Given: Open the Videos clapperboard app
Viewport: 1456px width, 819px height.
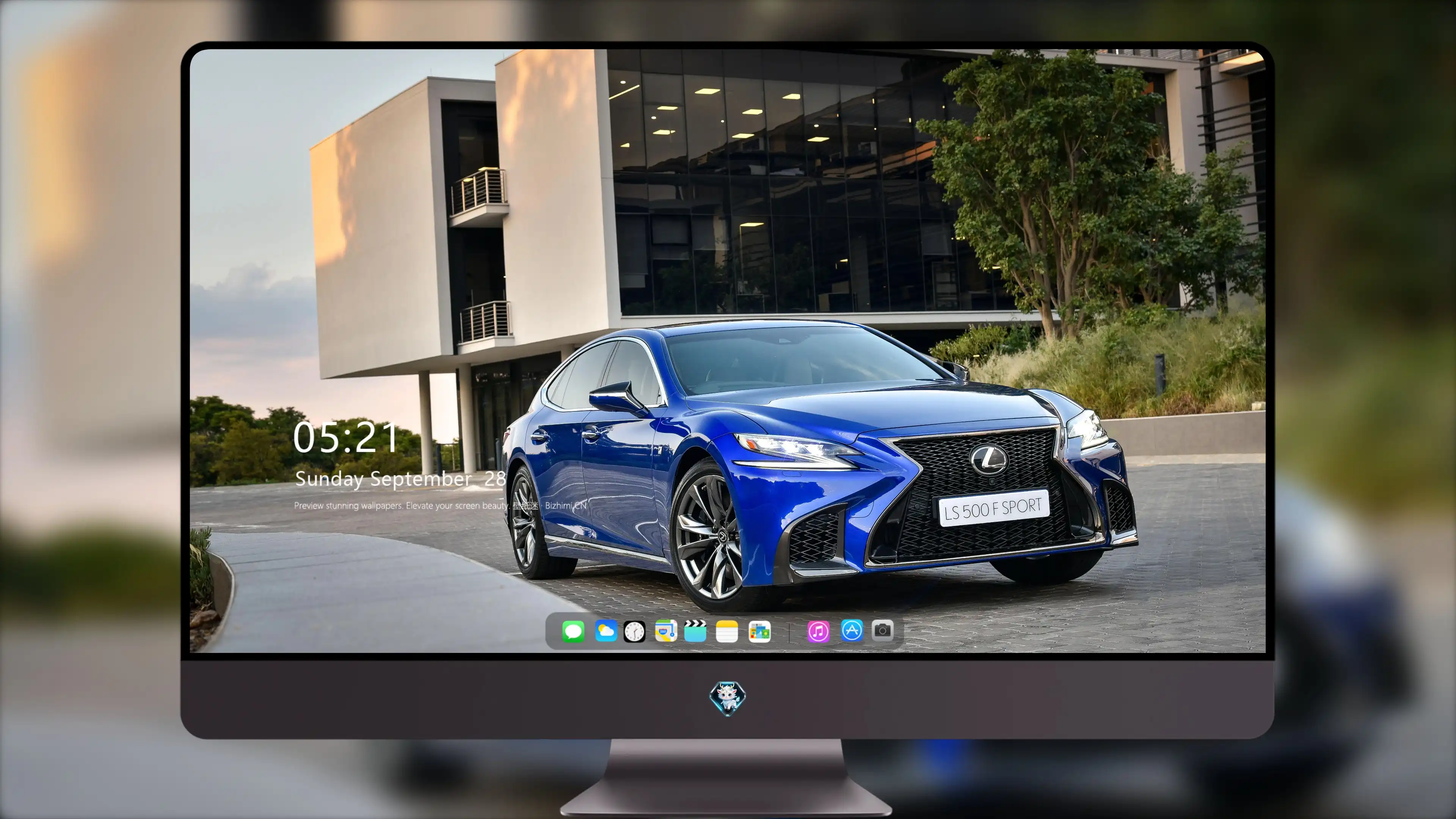Looking at the screenshot, I should coord(695,631).
